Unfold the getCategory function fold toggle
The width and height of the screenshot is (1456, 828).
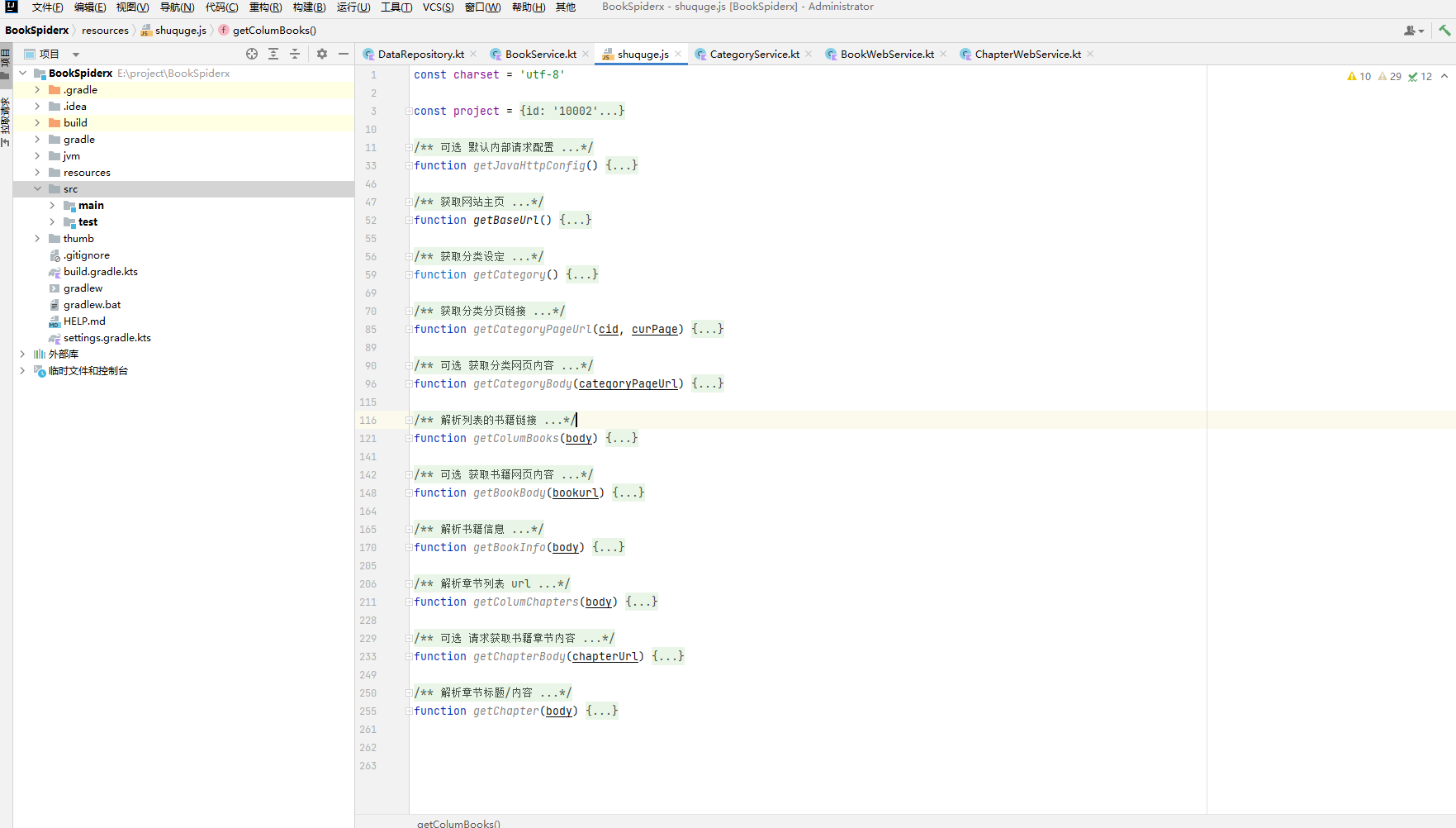[x=409, y=274]
